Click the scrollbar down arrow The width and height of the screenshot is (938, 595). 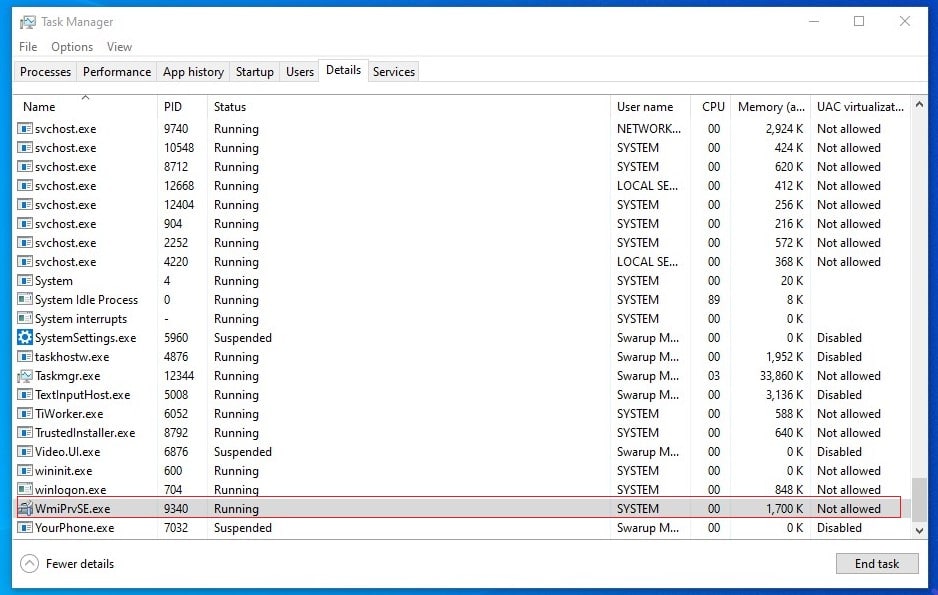pyautogui.click(x=919, y=530)
